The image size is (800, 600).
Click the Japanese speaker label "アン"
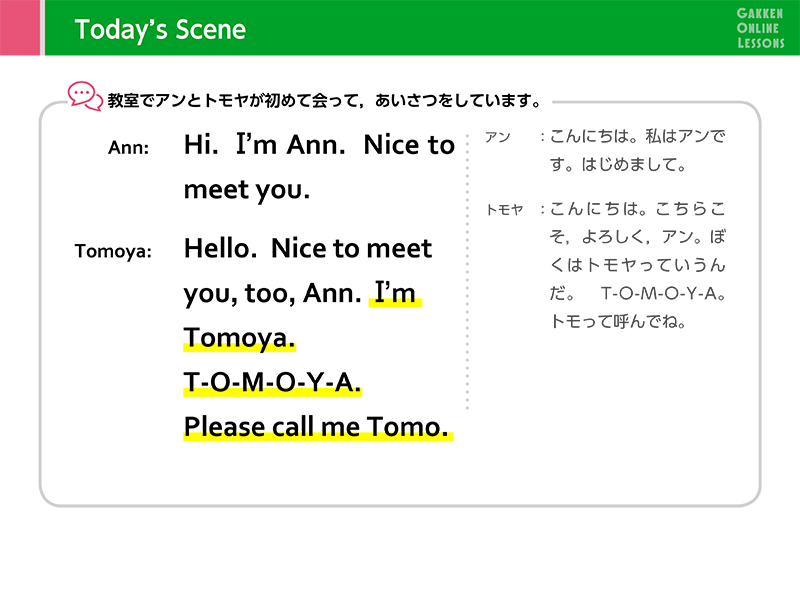click(498, 138)
